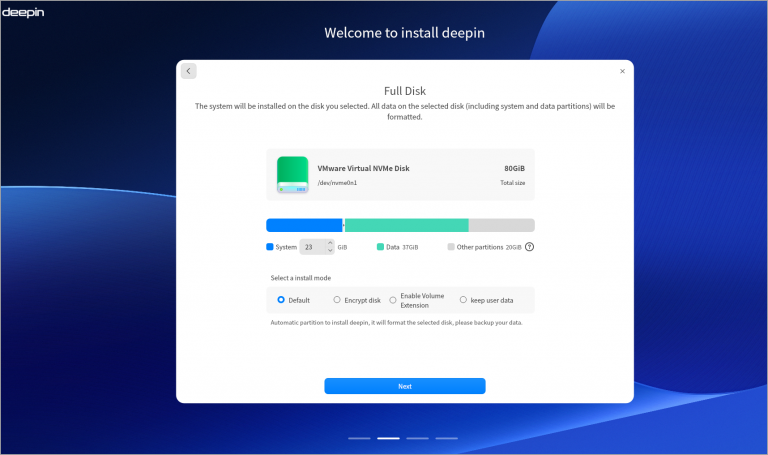The height and width of the screenshot is (455, 768).
Task: Click the Automatic partition description text
Action: coord(396,322)
